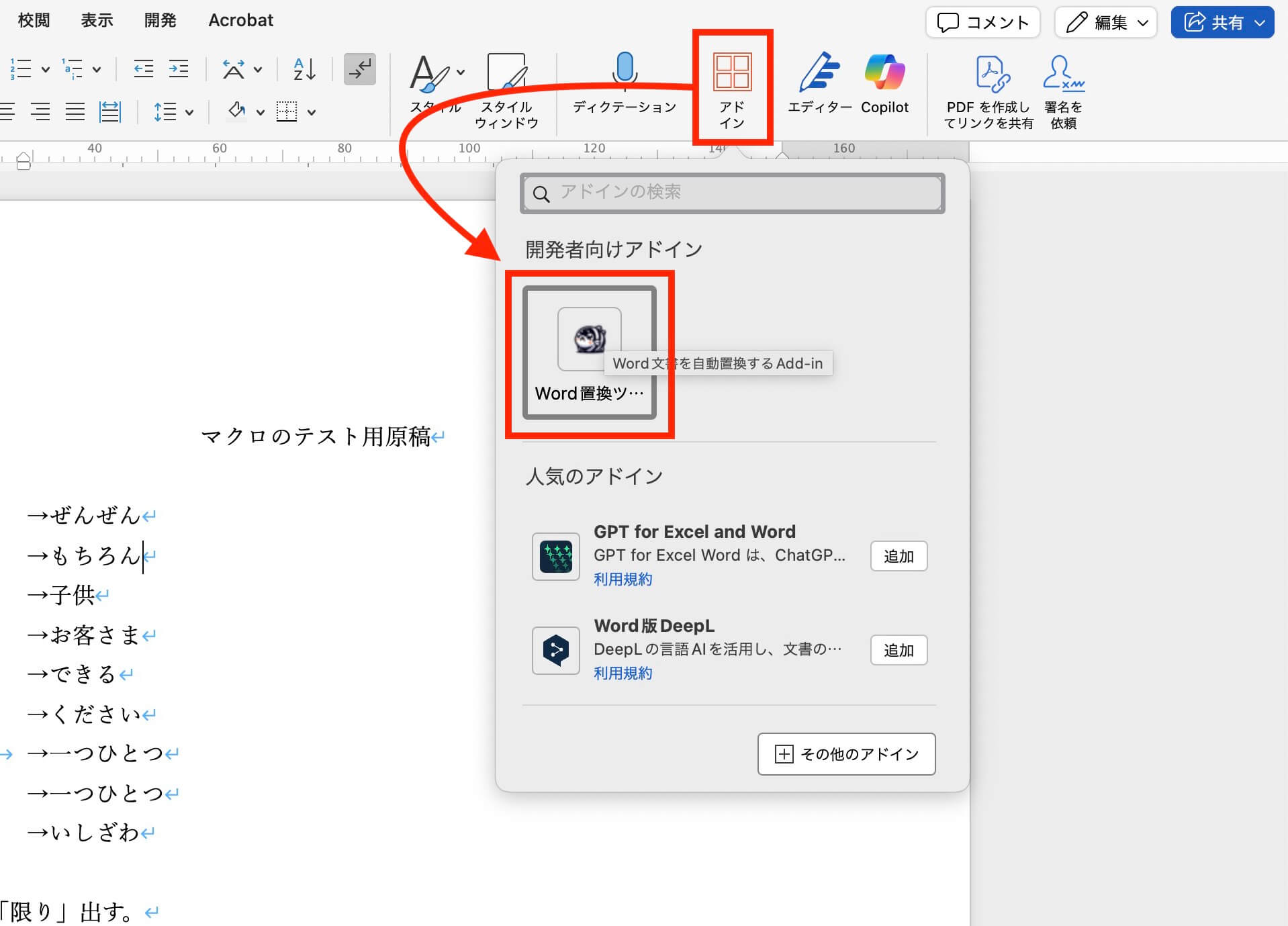Click the borders icon
Viewport: 1288px width, 926px height.
287,111
